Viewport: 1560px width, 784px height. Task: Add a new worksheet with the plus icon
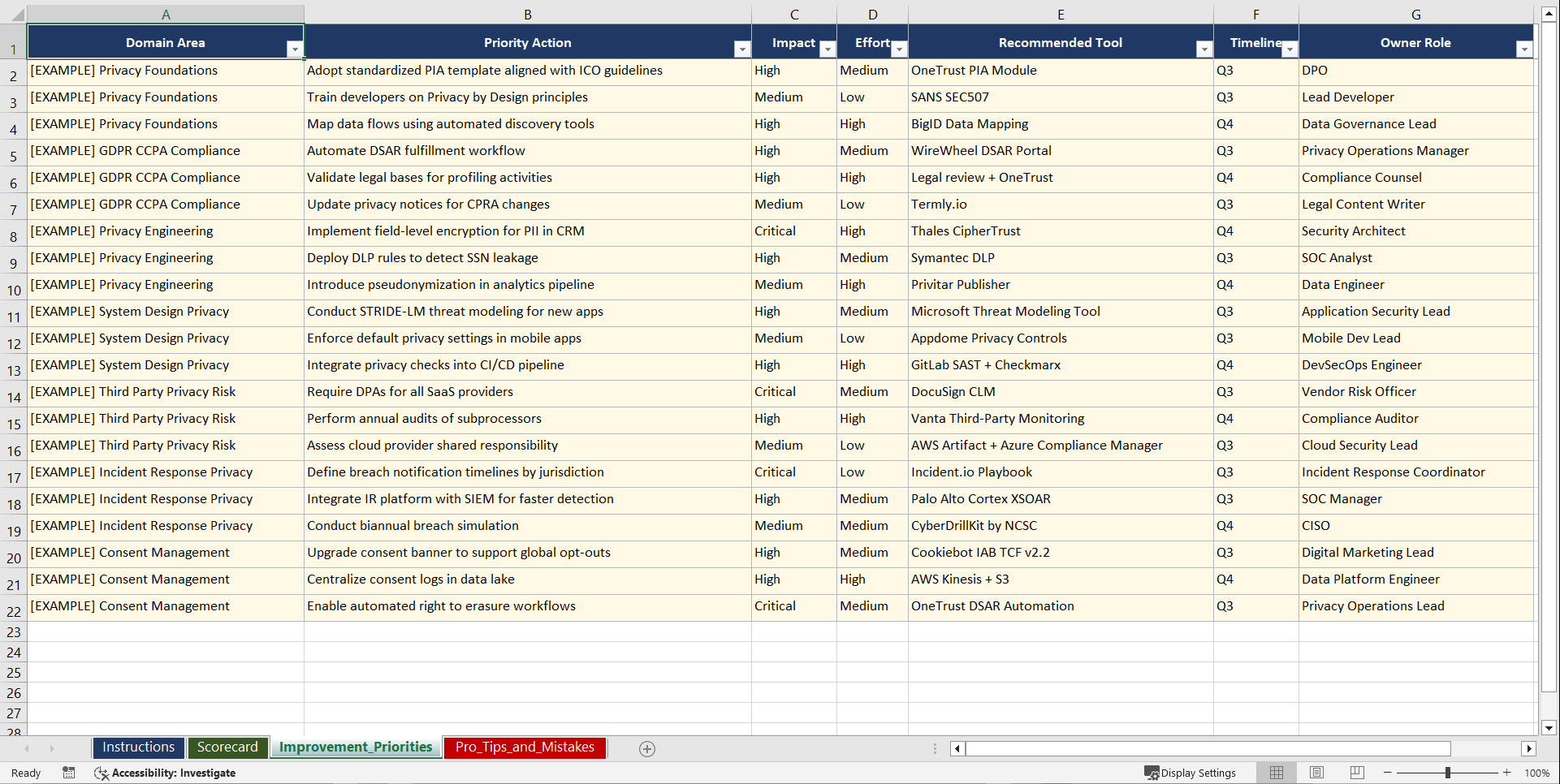(646, 748)
